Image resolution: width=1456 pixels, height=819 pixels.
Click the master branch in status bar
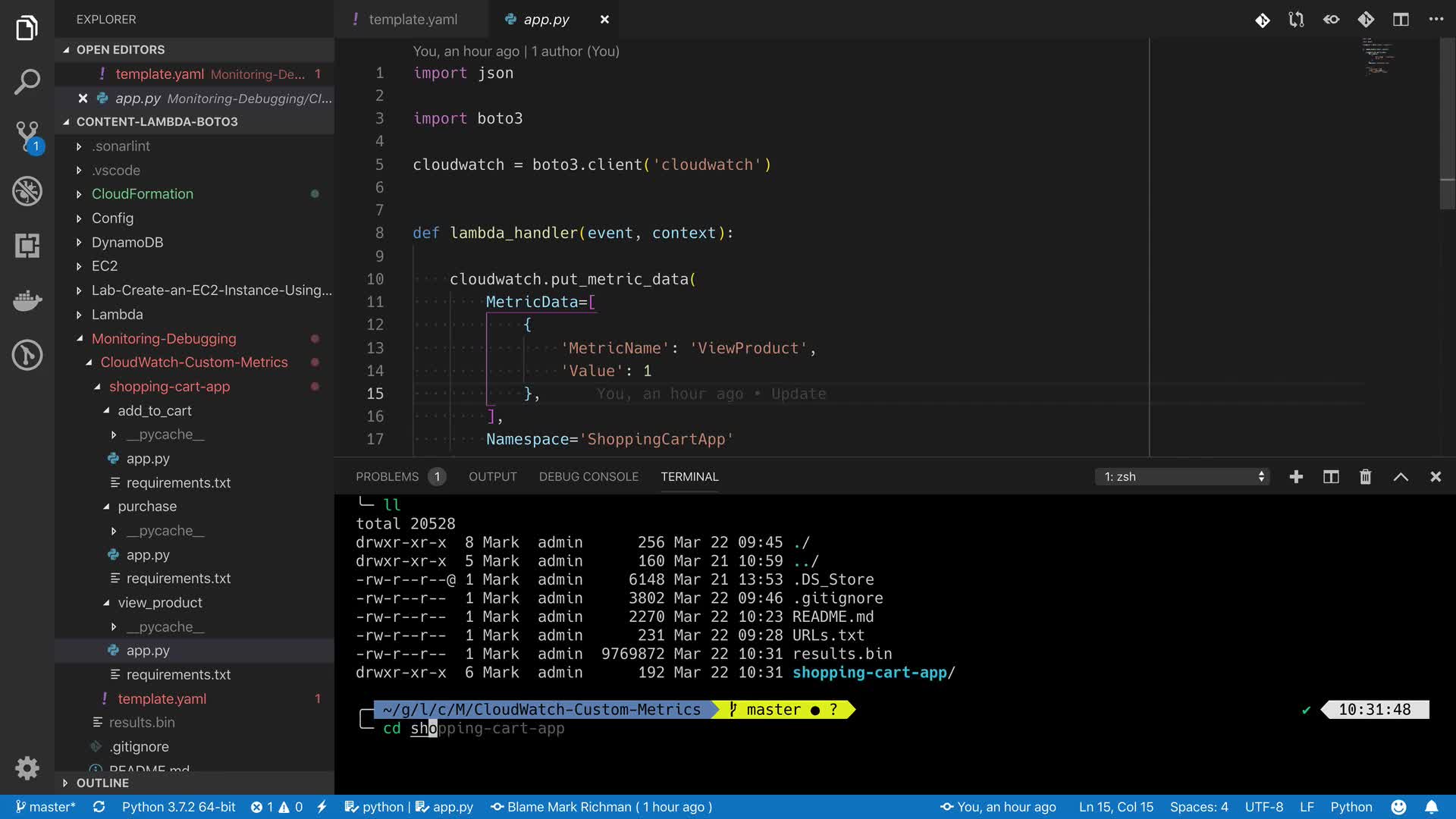click(45, 807)
